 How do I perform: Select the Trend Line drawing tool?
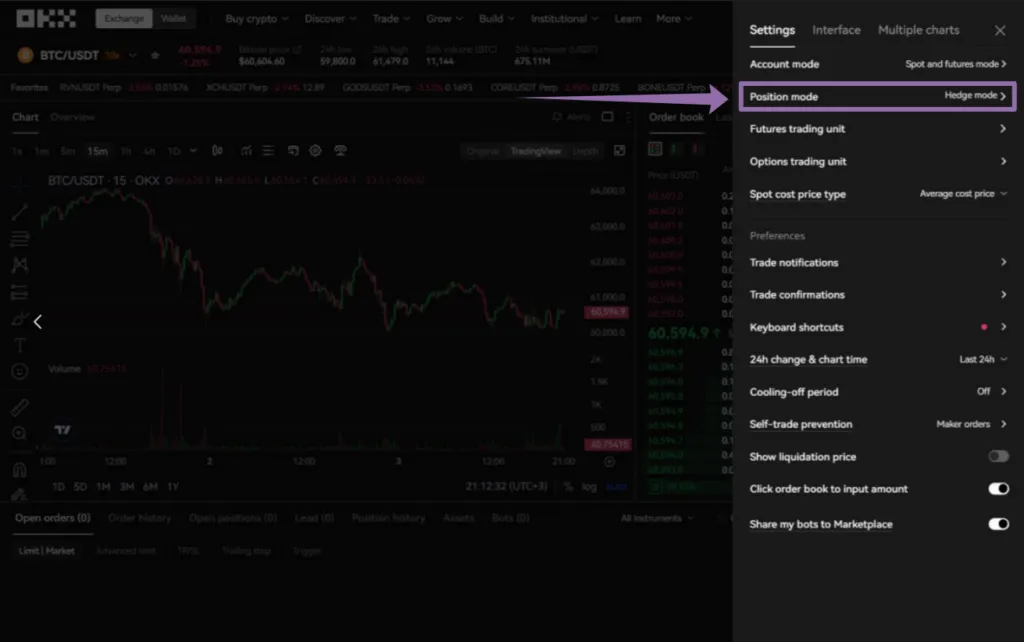coord(20,212)
